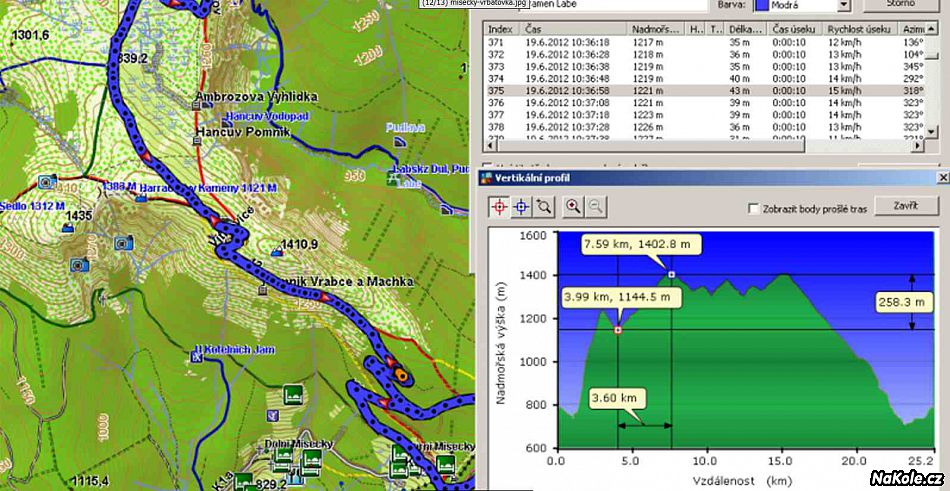Zoom in on the vertical profile

pyautogui.click(x=573, y=207)
